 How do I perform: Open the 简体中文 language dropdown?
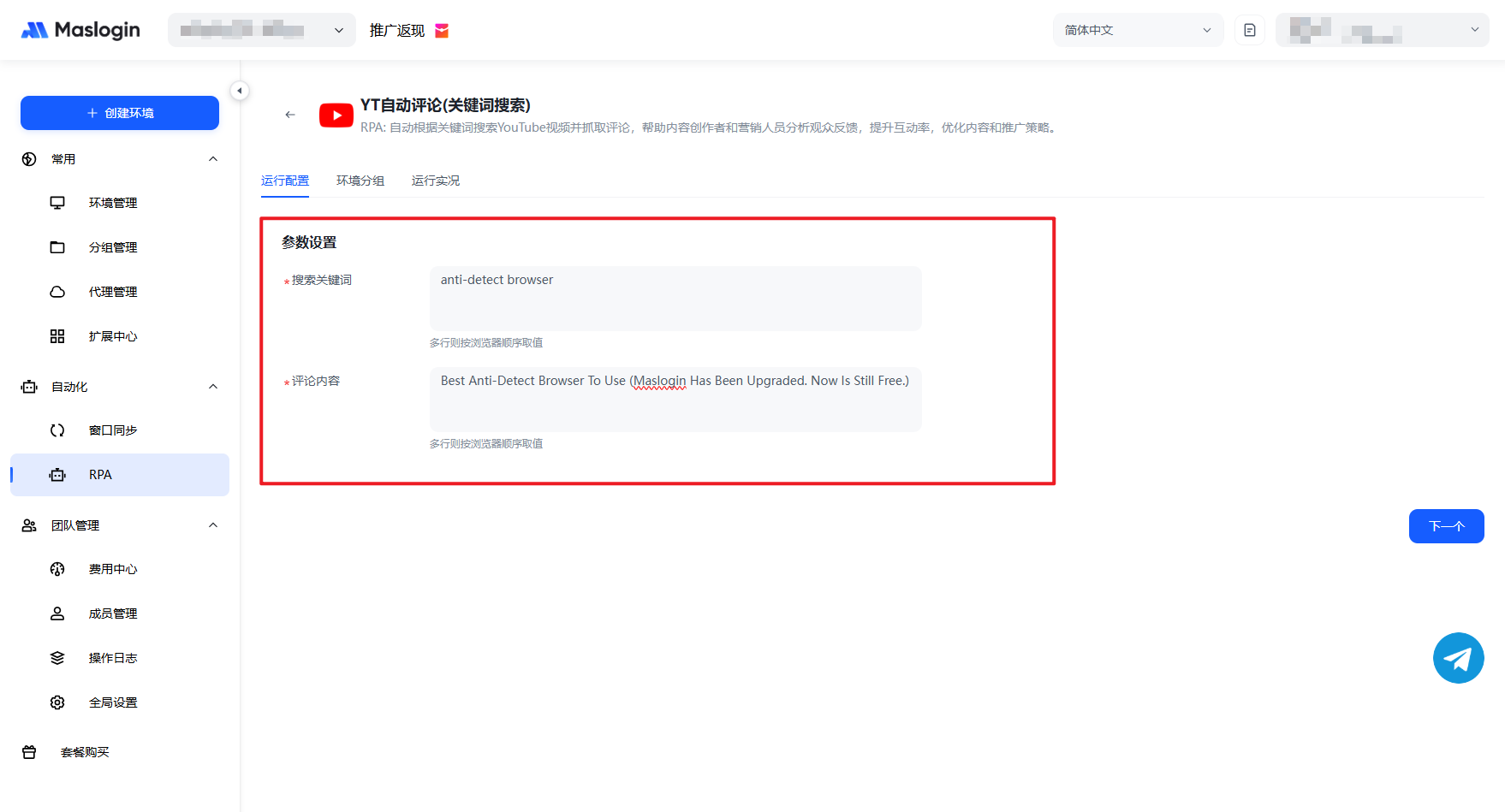(1137, 30)
